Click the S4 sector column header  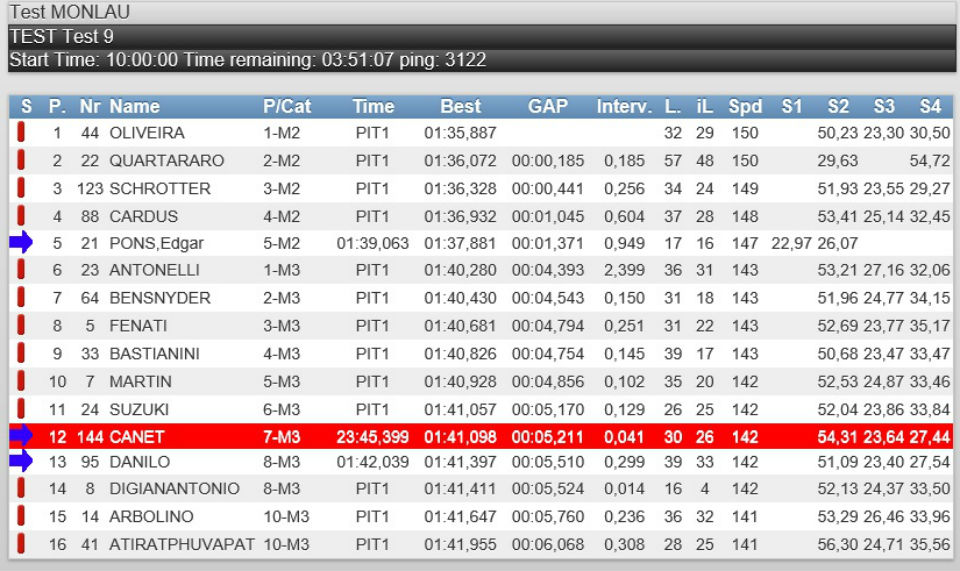point(930,106)
